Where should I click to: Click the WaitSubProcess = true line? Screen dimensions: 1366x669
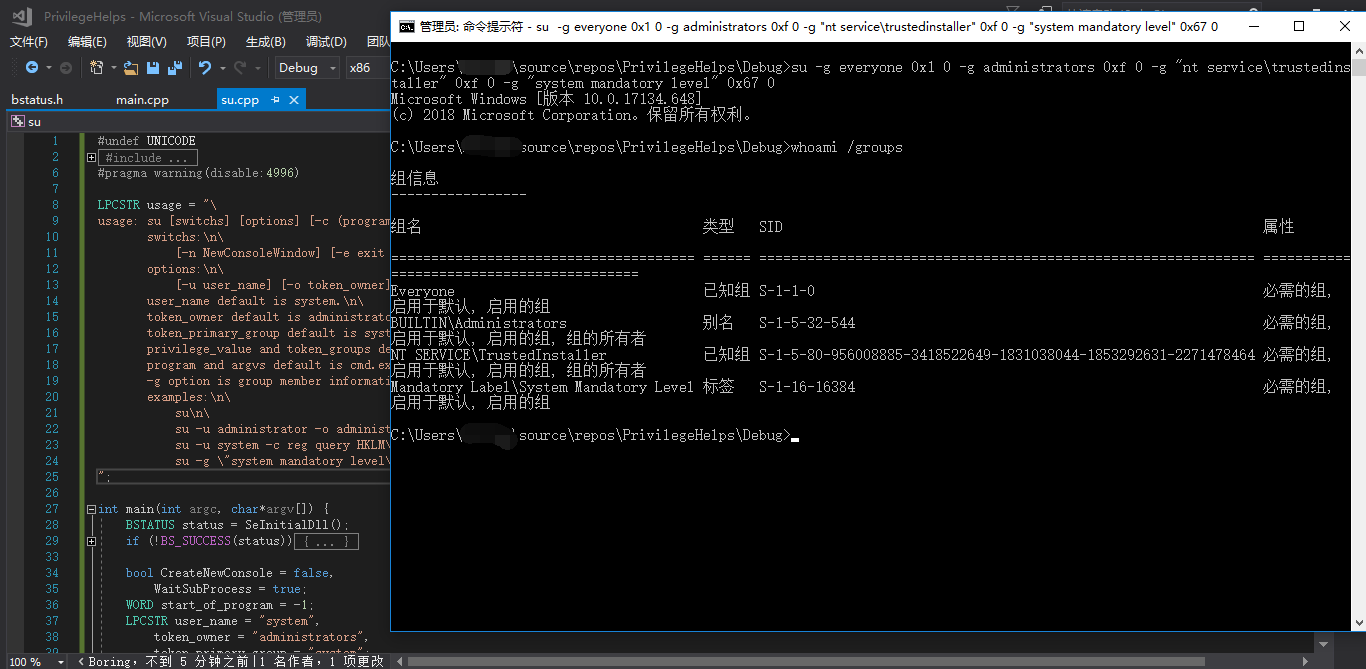229,589
